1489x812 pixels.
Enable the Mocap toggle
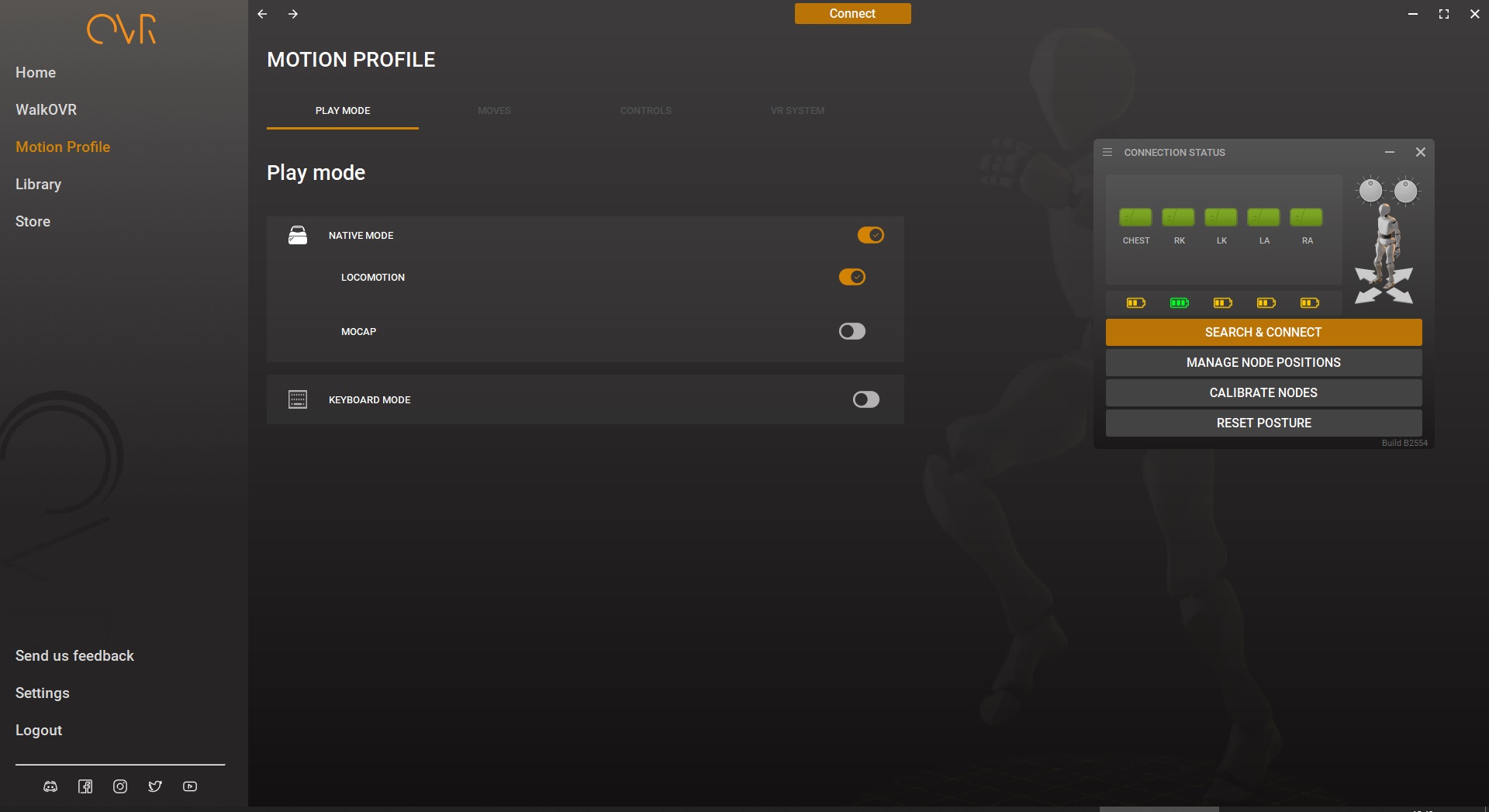click(x=852, y=331)
